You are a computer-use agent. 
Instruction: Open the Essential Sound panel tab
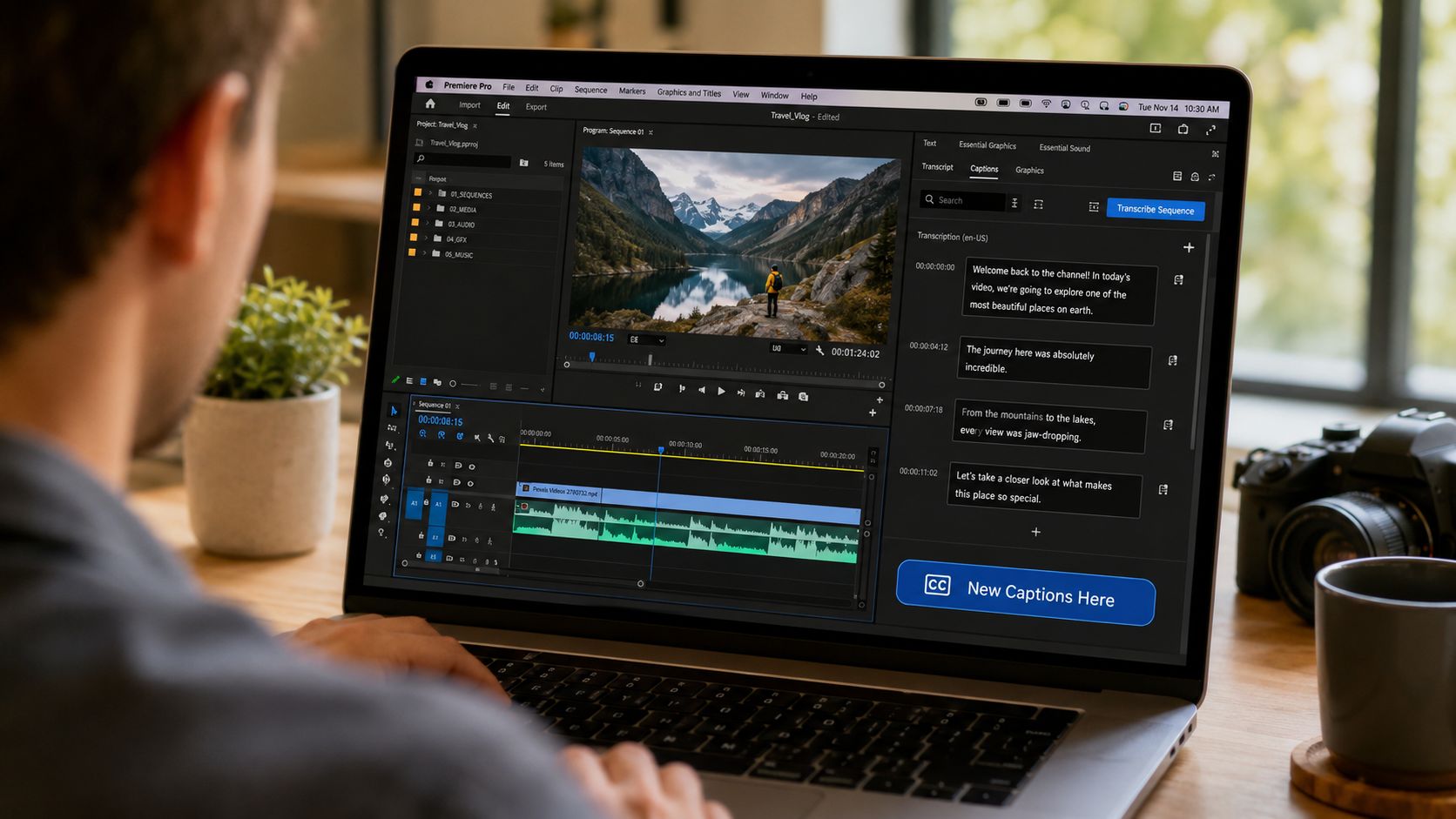click(x=1064, y=148)
